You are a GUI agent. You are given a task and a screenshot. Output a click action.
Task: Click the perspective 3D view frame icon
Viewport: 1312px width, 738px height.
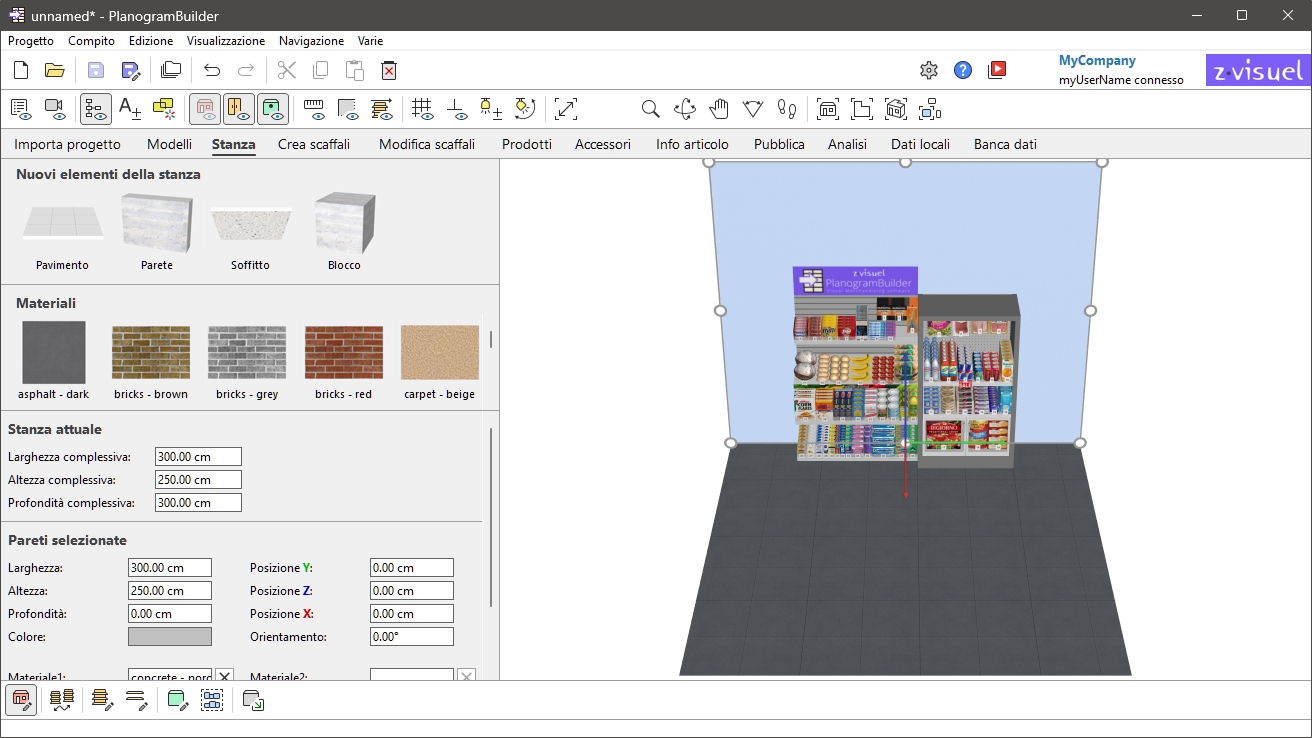click(896, 109)
